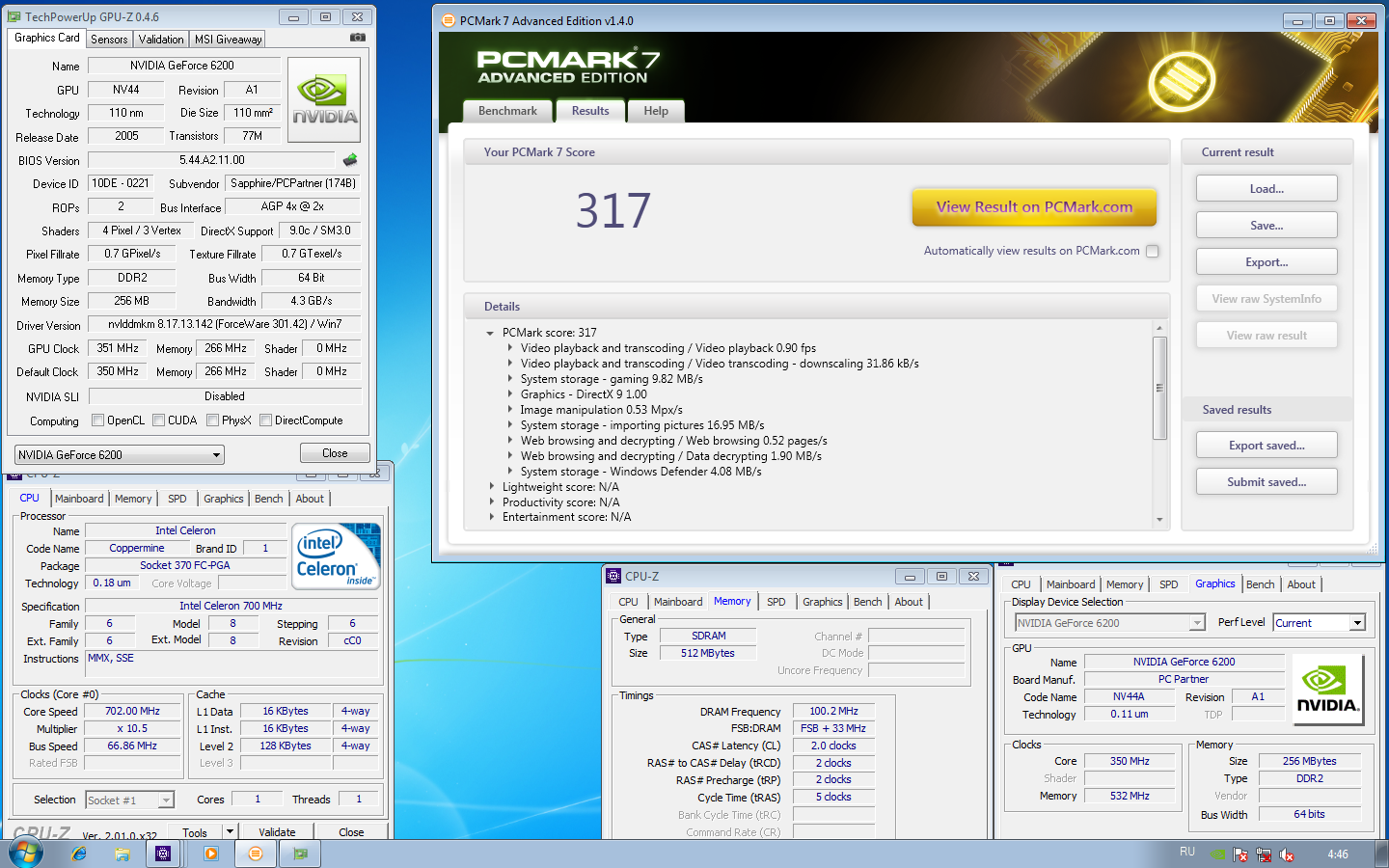Click the Export saved... button

point(1266,446)
